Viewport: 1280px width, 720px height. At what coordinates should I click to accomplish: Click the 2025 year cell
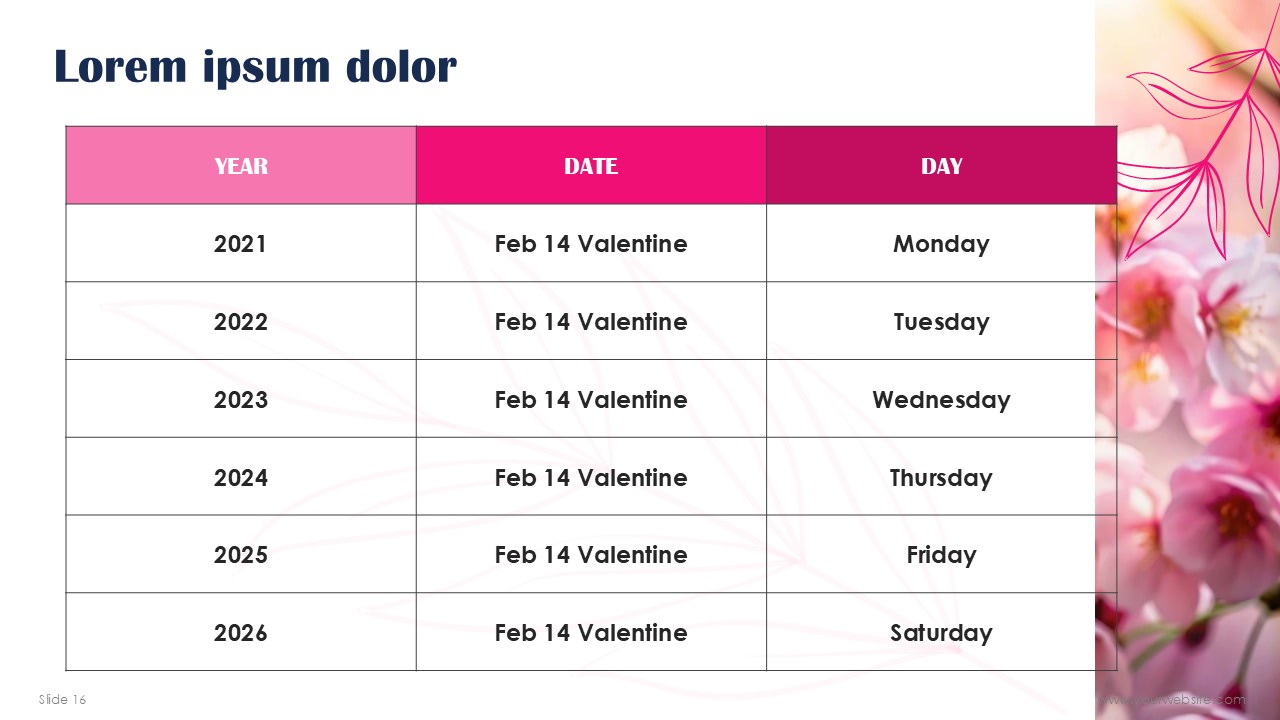click(241, 554)
